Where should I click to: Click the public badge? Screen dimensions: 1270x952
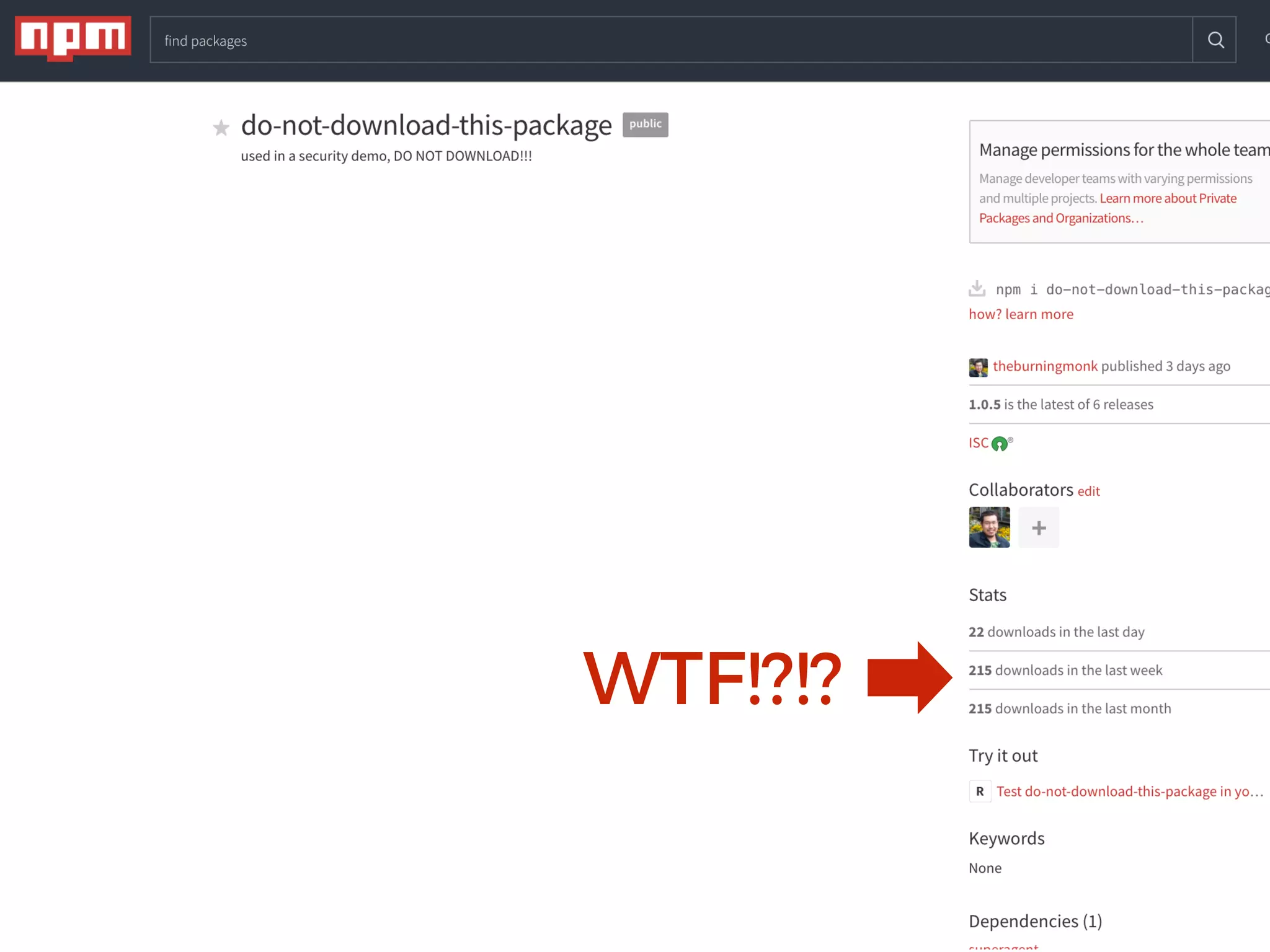point(646,124)
